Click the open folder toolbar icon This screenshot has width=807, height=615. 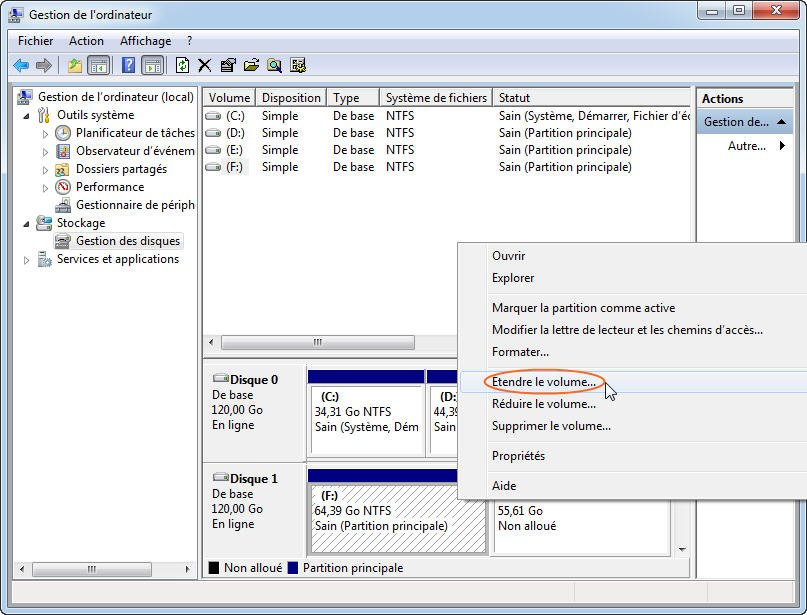[x=251, y=65]
